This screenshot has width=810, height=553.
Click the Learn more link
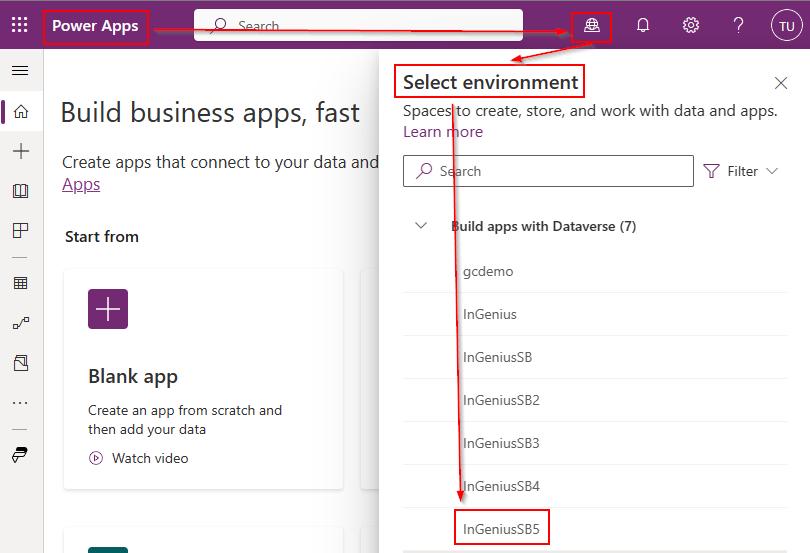[442, 132]
